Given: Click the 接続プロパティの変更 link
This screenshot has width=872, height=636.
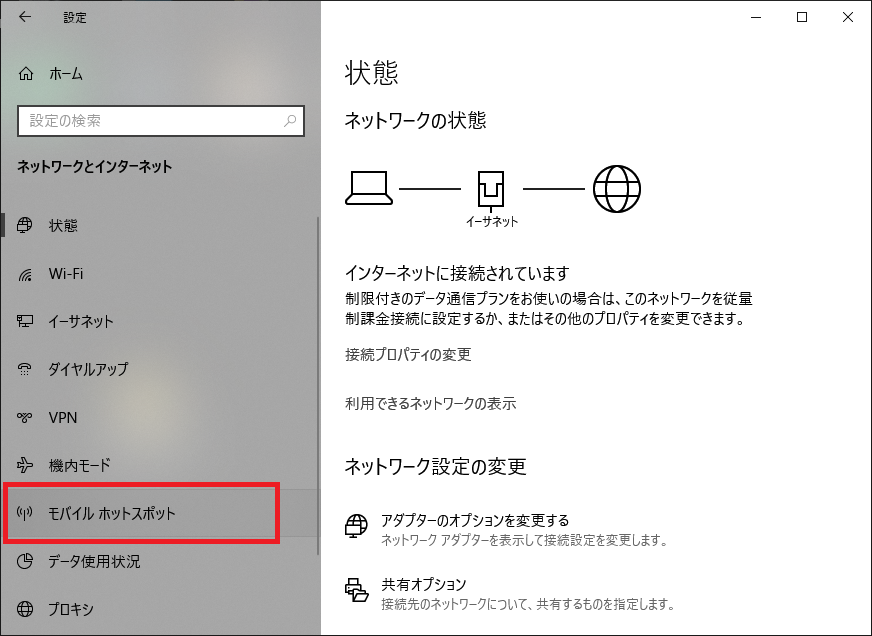Looking at the screenshot, I should 408,355.
